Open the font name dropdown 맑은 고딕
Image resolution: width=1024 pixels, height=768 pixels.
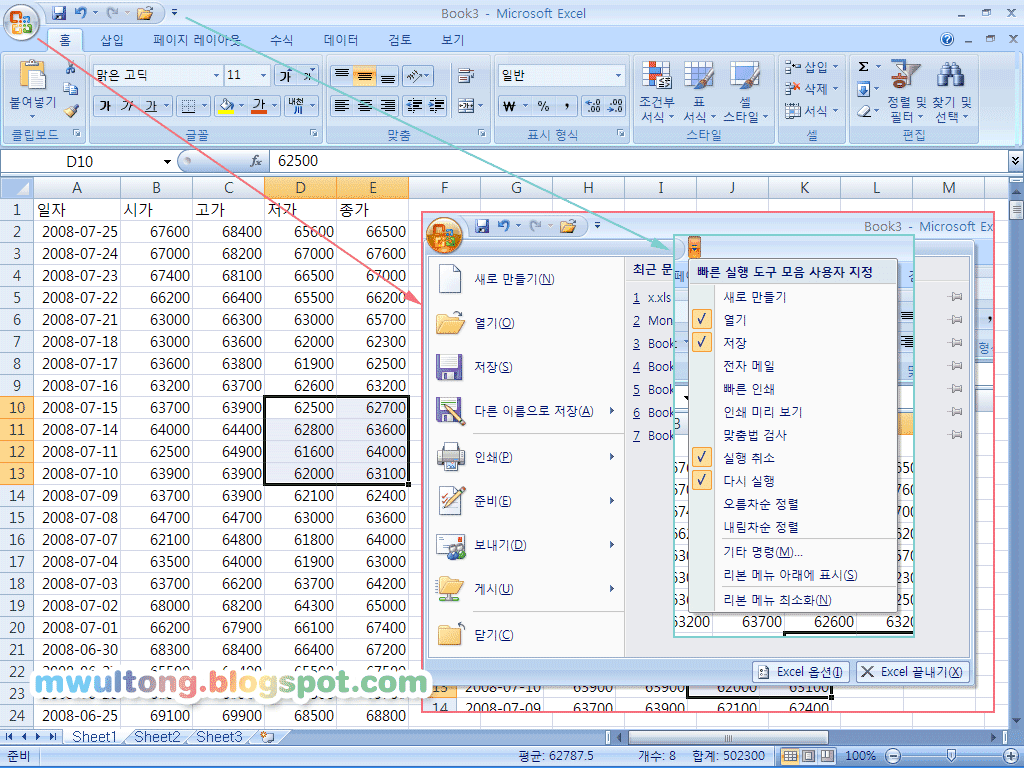pyautogui.click(x=216, y=76)
